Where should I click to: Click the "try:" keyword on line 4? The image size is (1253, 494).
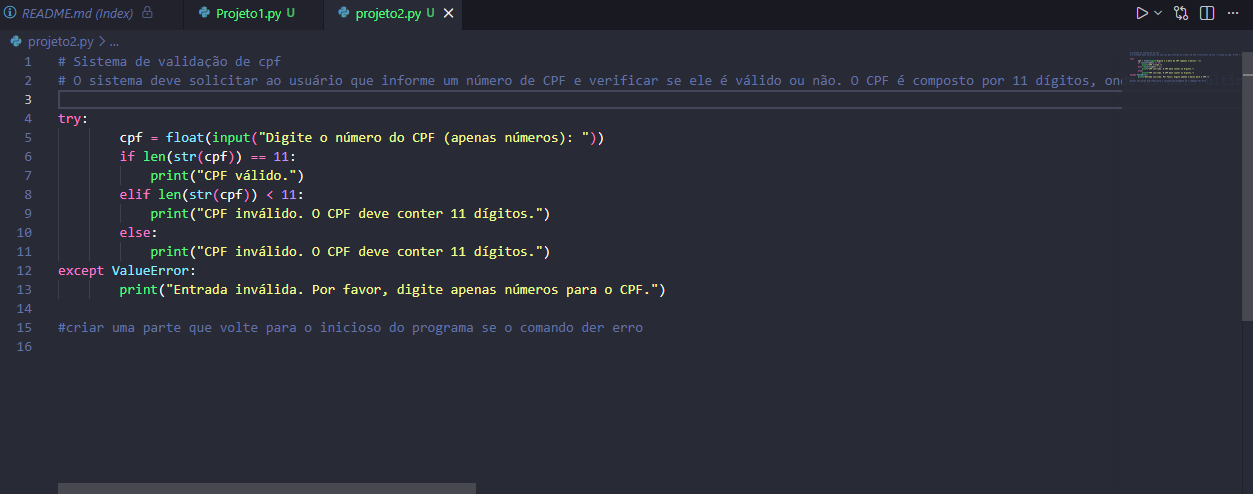point(73,119)
